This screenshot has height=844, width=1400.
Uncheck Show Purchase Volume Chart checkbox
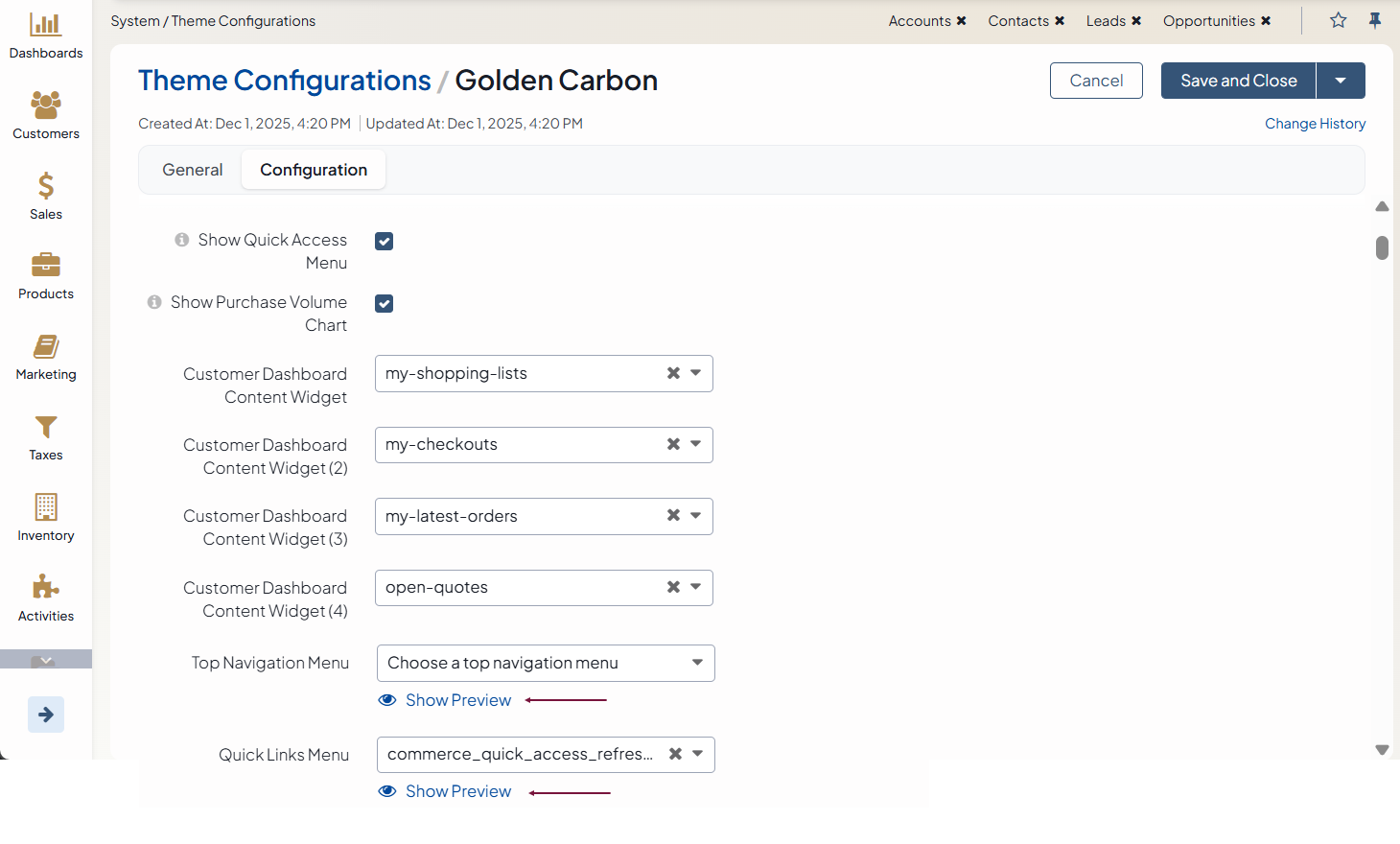(x=385, y=304)
